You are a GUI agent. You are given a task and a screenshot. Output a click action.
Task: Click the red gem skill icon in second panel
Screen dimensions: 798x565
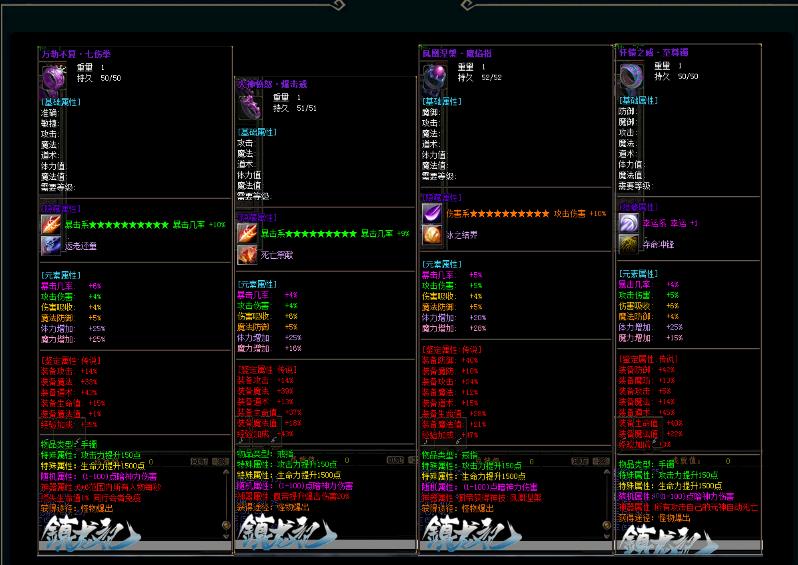[247, 254]
